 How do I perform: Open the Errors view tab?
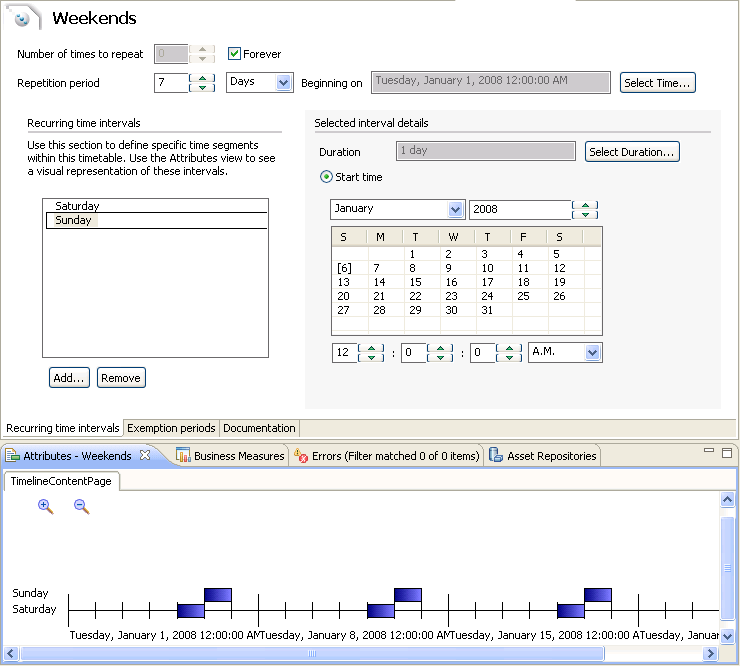tap(387, 455)
